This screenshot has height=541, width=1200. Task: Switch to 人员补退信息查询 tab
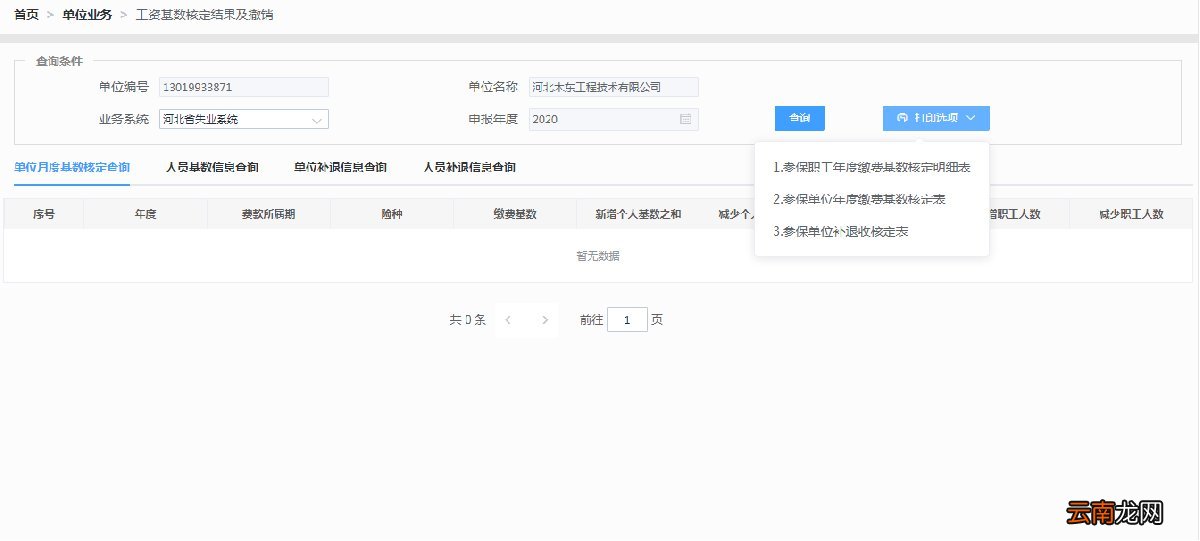(x=469, y=167)
